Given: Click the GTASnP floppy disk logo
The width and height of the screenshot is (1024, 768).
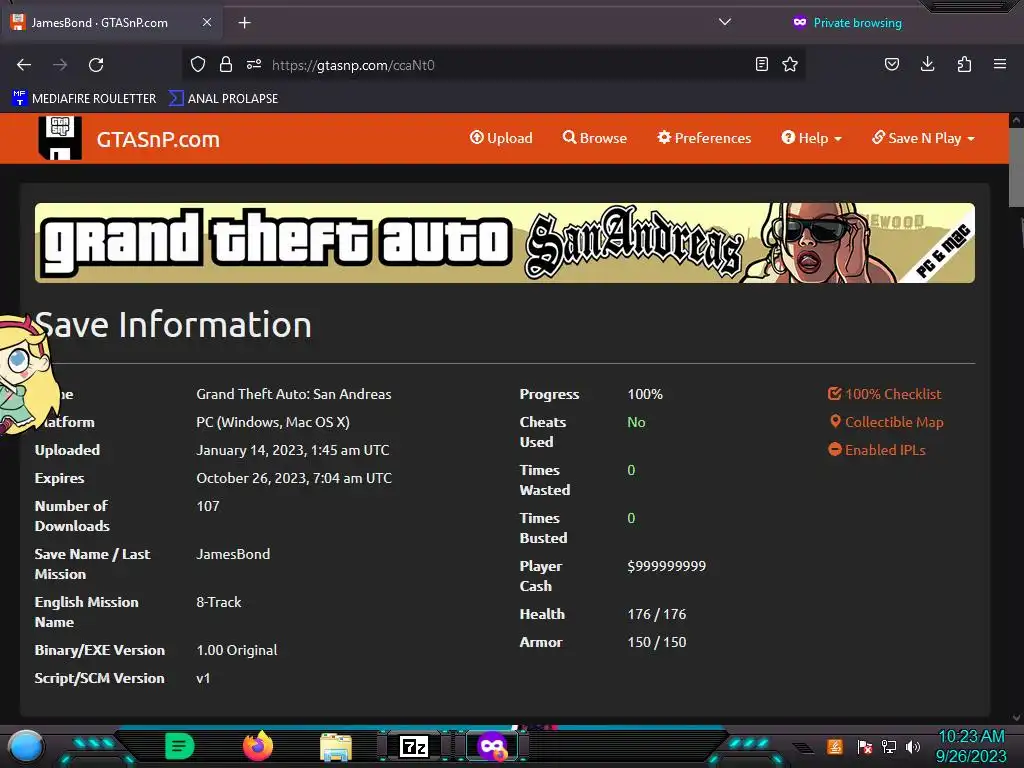Looking at the screenshot, I should coord(60,138).
